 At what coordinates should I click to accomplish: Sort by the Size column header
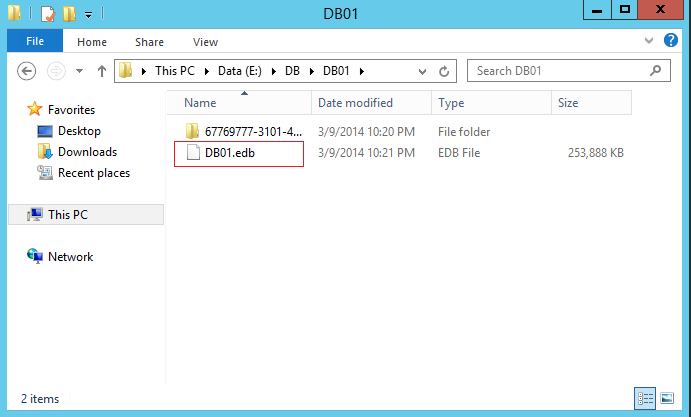click(x=591, y=103)
